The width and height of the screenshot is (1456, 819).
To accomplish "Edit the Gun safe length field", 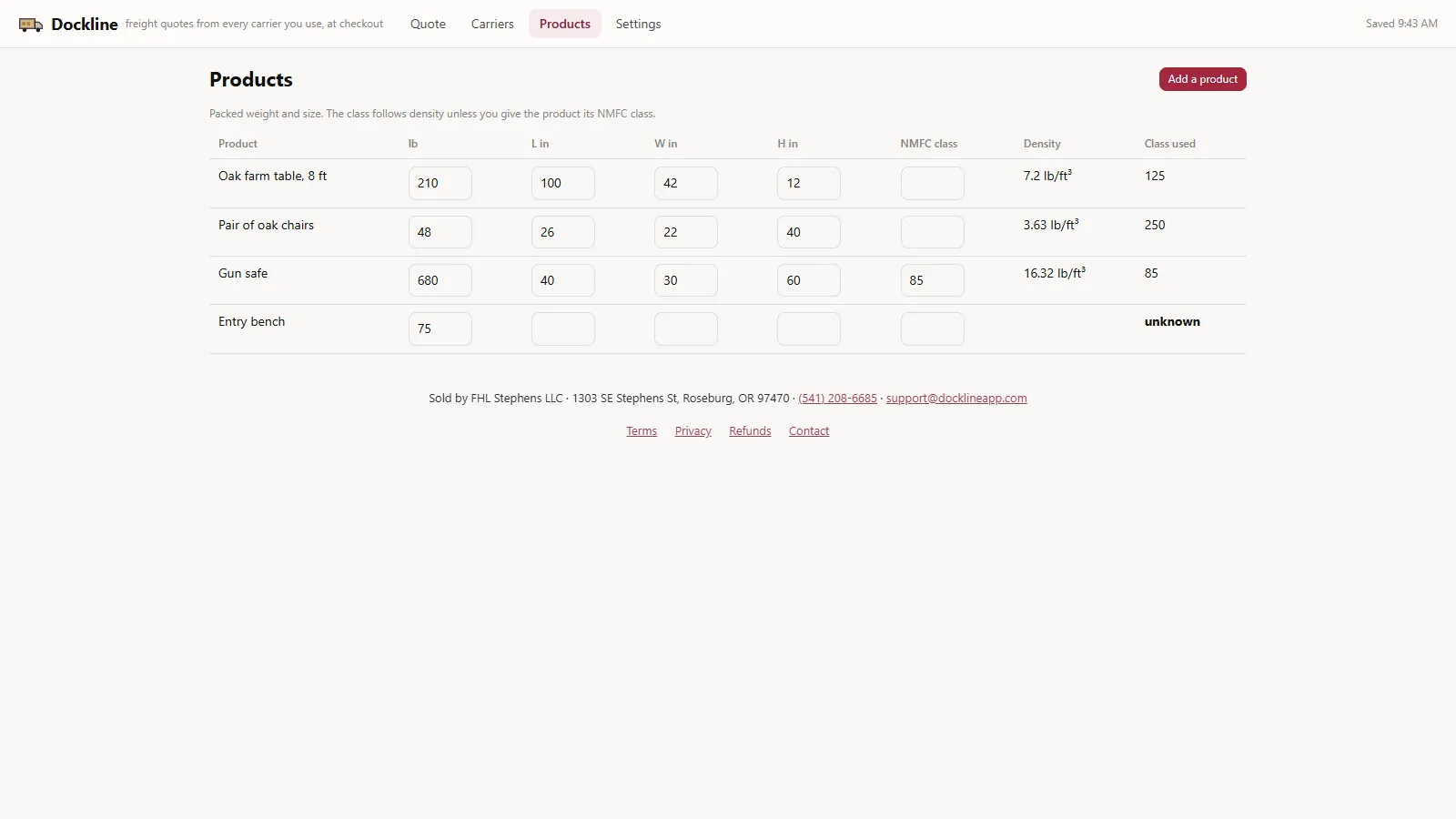I will pos(563,280).
